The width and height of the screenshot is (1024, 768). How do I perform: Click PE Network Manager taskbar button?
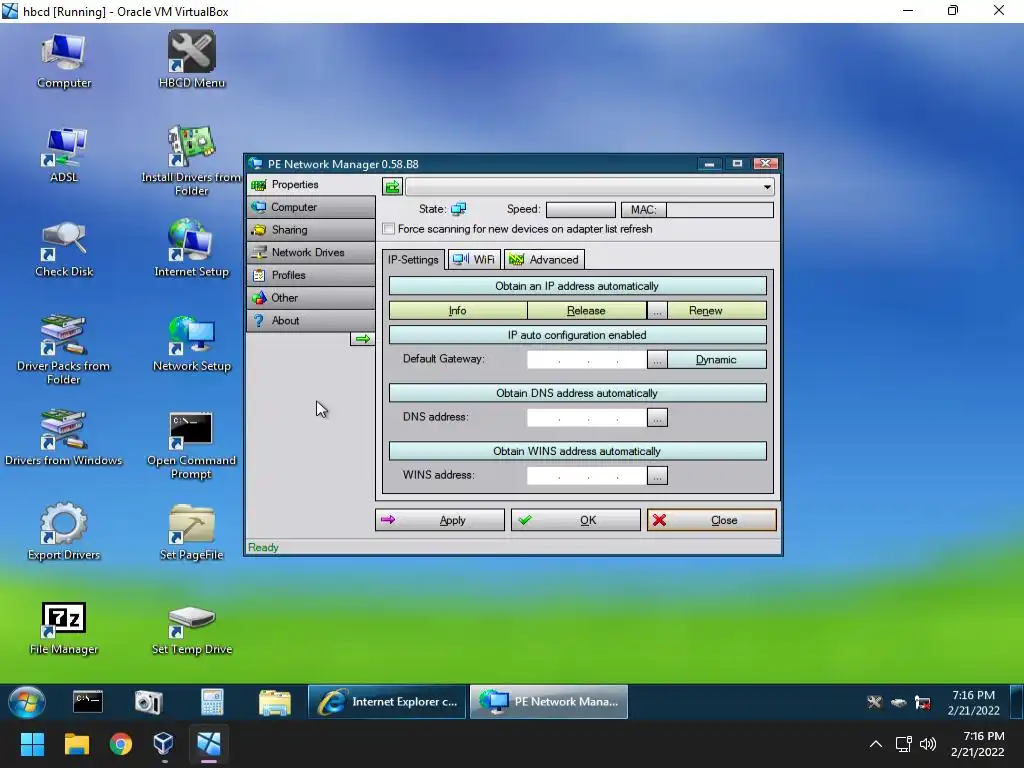[549, 702]
